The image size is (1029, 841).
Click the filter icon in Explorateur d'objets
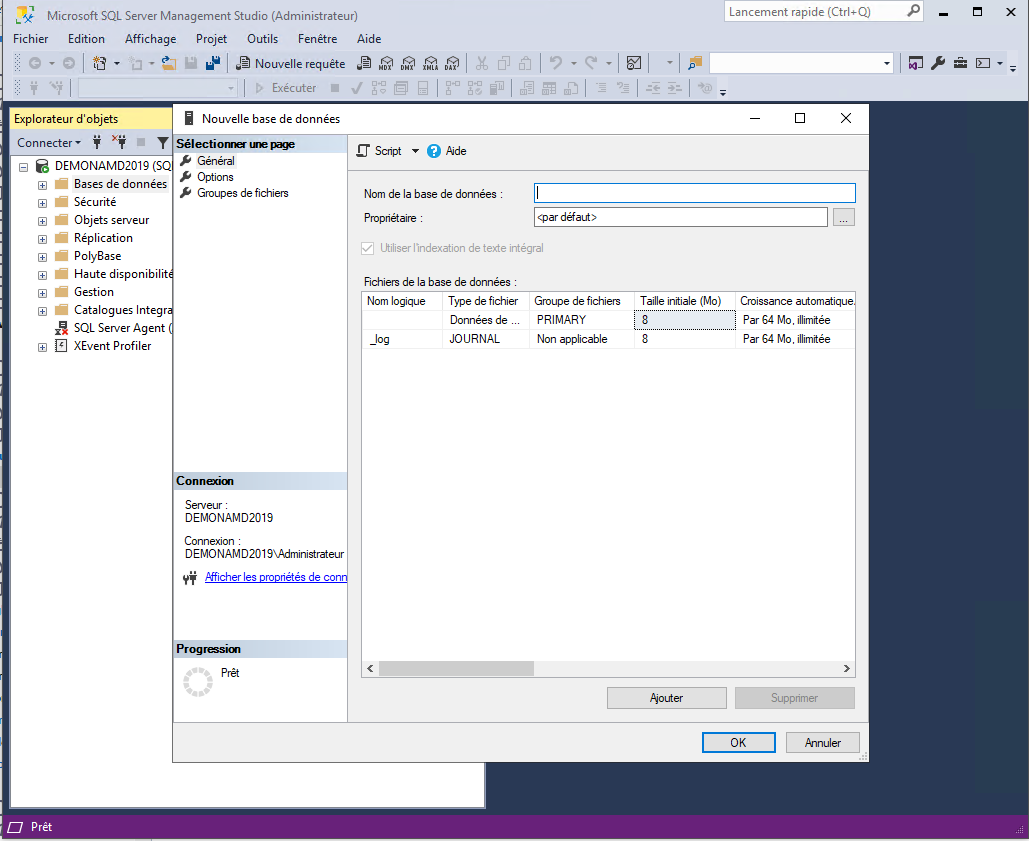[x=162, y=143]
